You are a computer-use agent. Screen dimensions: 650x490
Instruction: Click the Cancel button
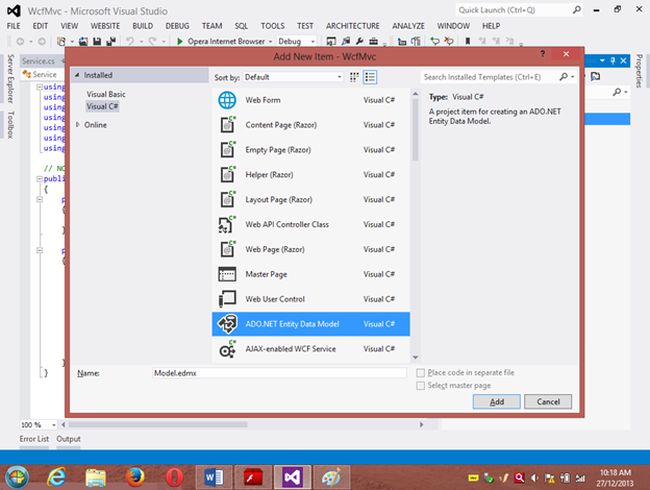click(548, 402)
